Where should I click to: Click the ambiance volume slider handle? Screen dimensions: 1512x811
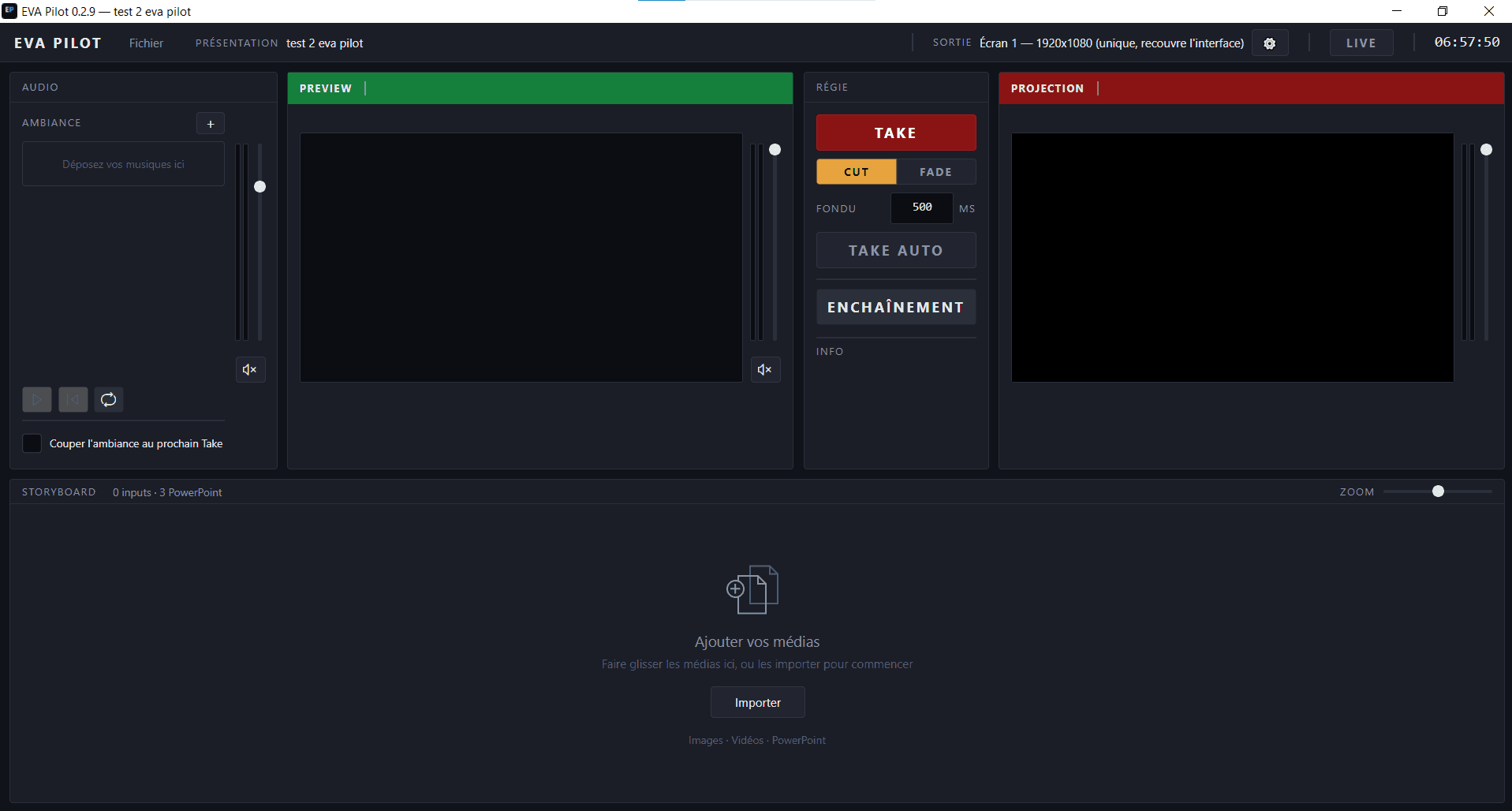[x=259, y=187]
